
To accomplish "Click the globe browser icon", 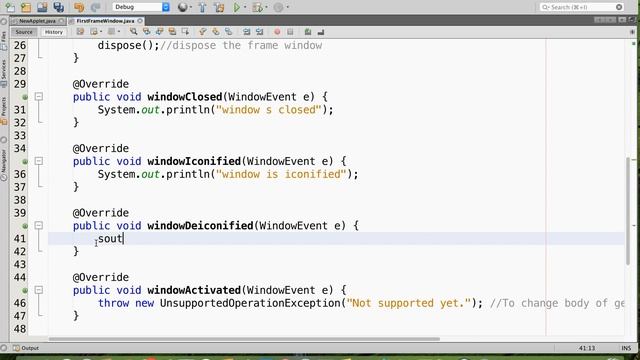I will (182, 7).
